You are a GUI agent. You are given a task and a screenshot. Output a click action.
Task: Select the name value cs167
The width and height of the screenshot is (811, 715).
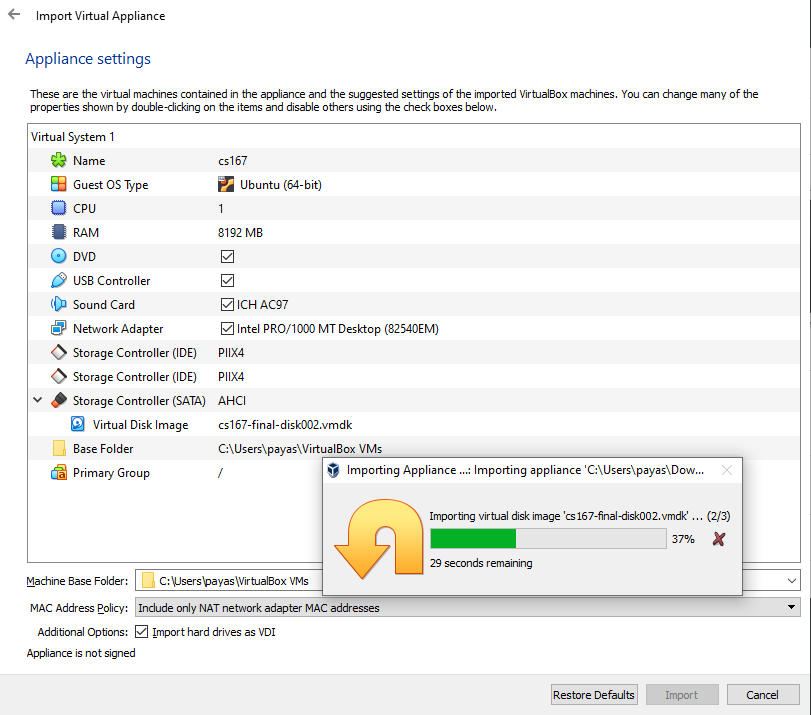(233, 160)
